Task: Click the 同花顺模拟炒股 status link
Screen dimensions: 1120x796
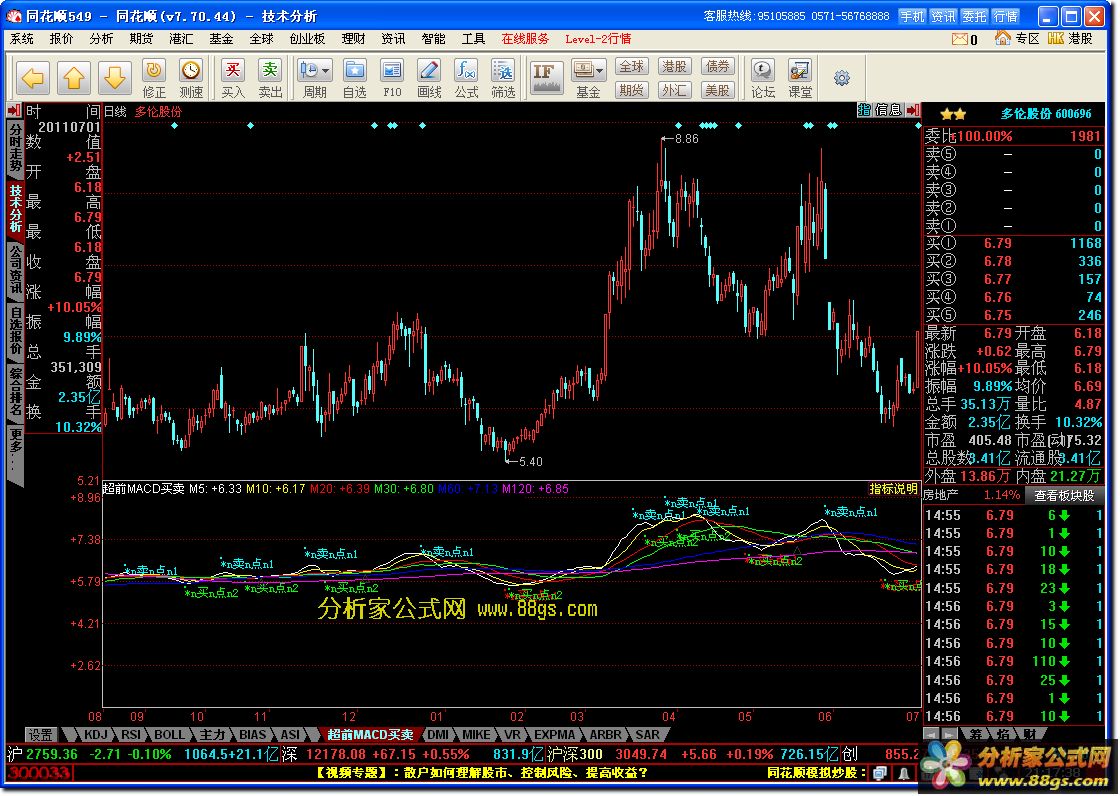Action: point(817,772)
